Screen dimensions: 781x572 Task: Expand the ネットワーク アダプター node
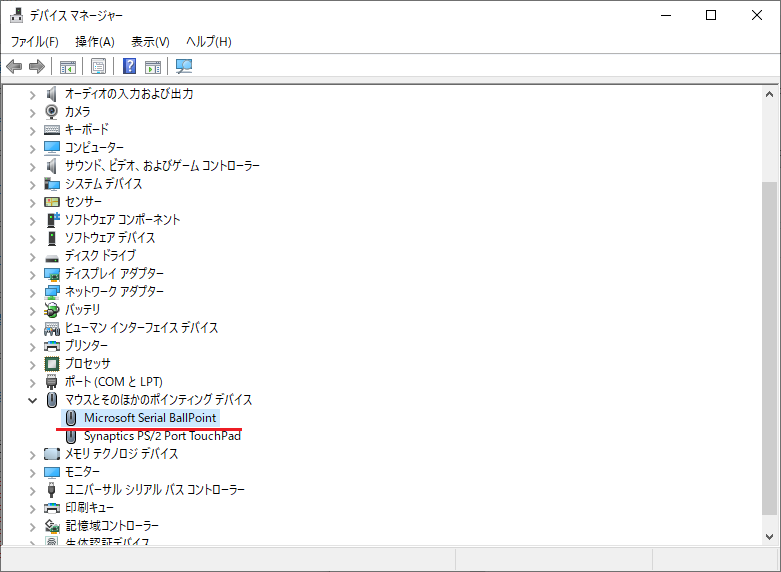(32, 292)
